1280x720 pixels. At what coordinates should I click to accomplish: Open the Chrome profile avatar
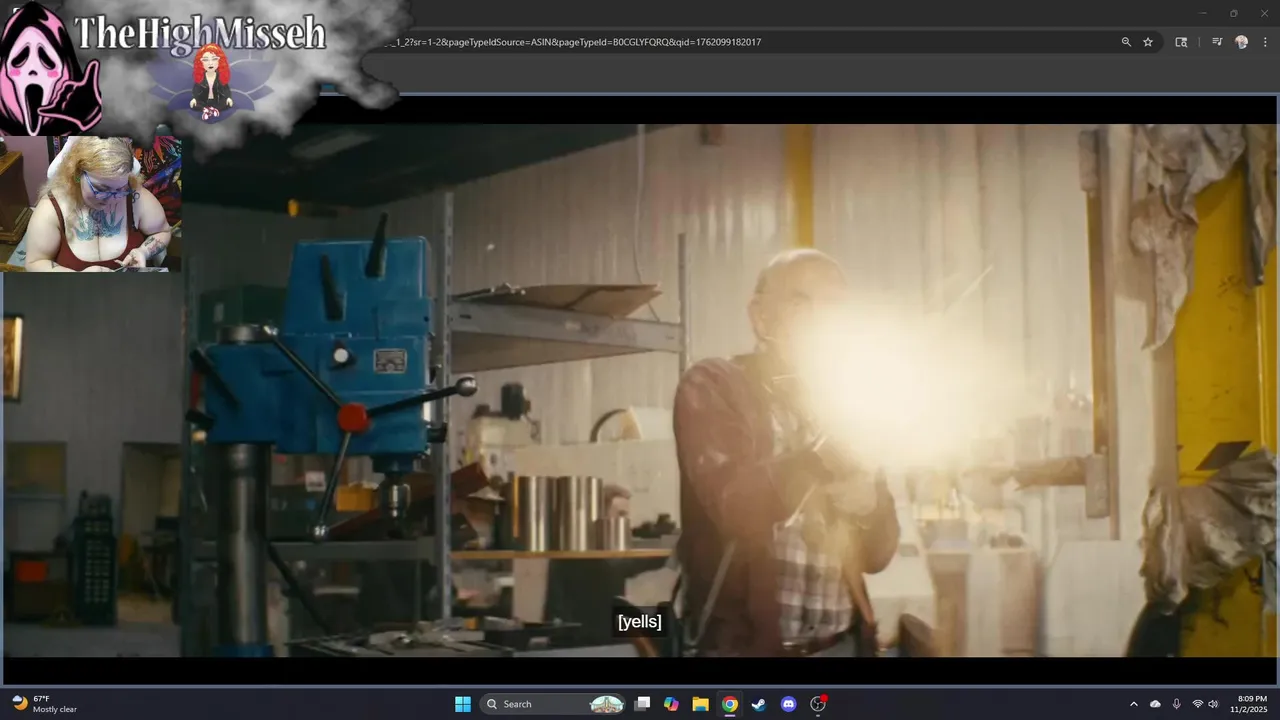(x=1242, y=42)
